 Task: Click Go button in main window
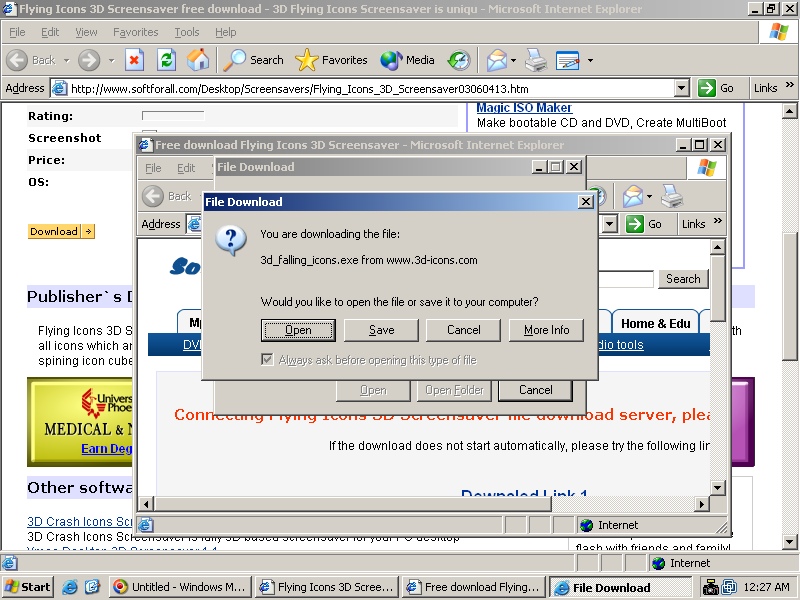click(x=716, y=88)
